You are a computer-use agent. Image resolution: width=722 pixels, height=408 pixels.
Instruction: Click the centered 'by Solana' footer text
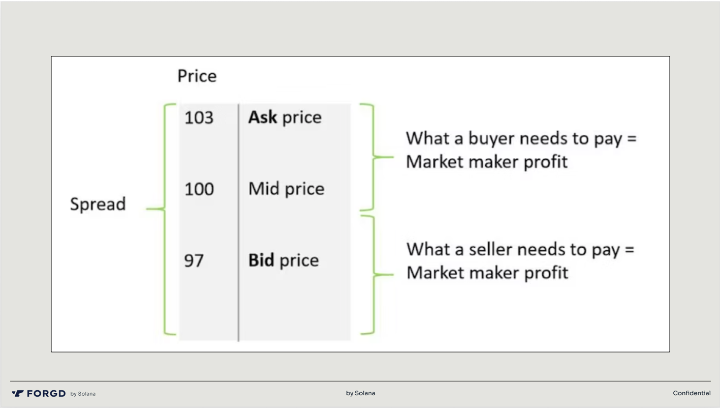361,393
